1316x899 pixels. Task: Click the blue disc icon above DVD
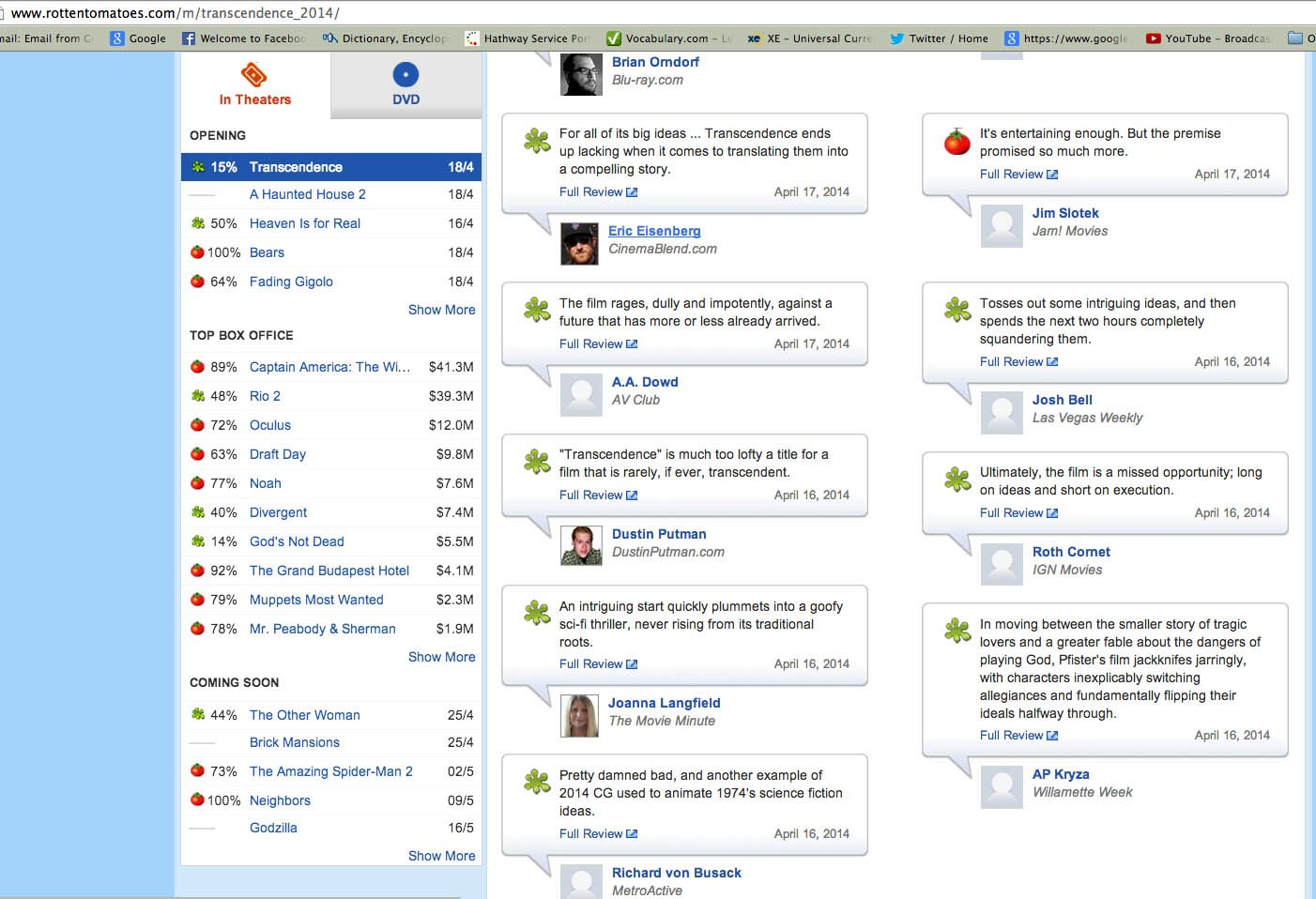tap(406, 74)
